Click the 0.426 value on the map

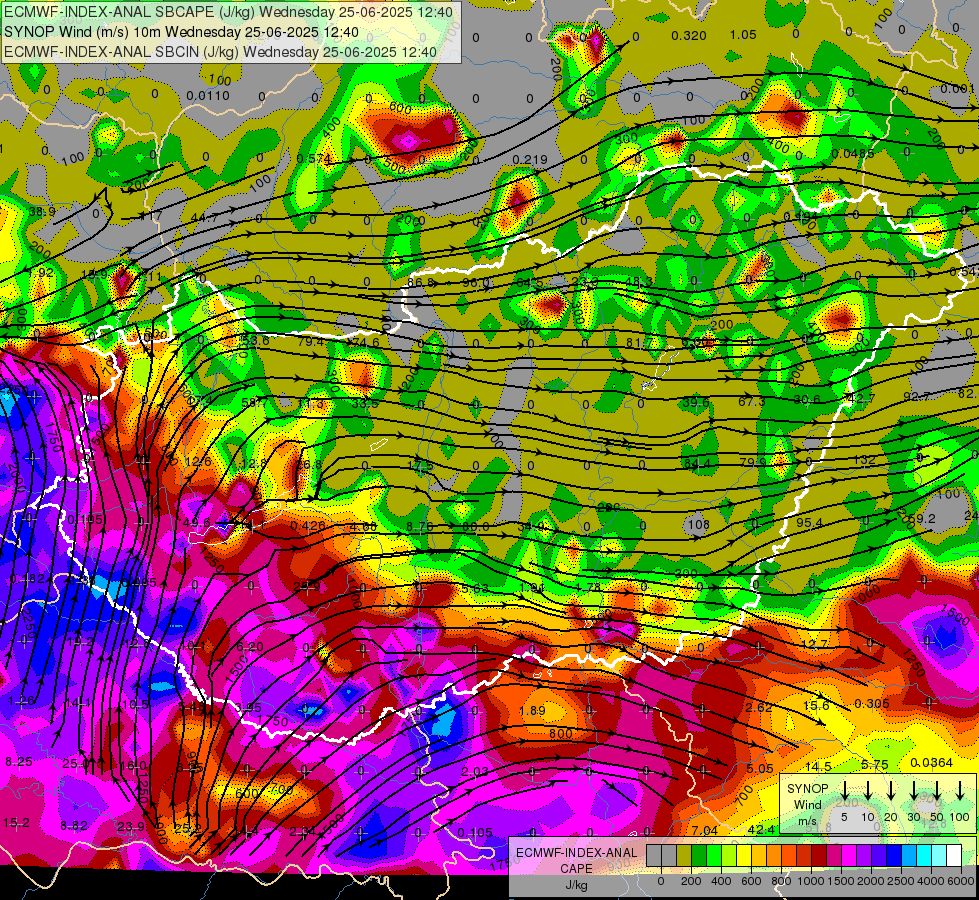pyautogui.click(x=307, y=526)
